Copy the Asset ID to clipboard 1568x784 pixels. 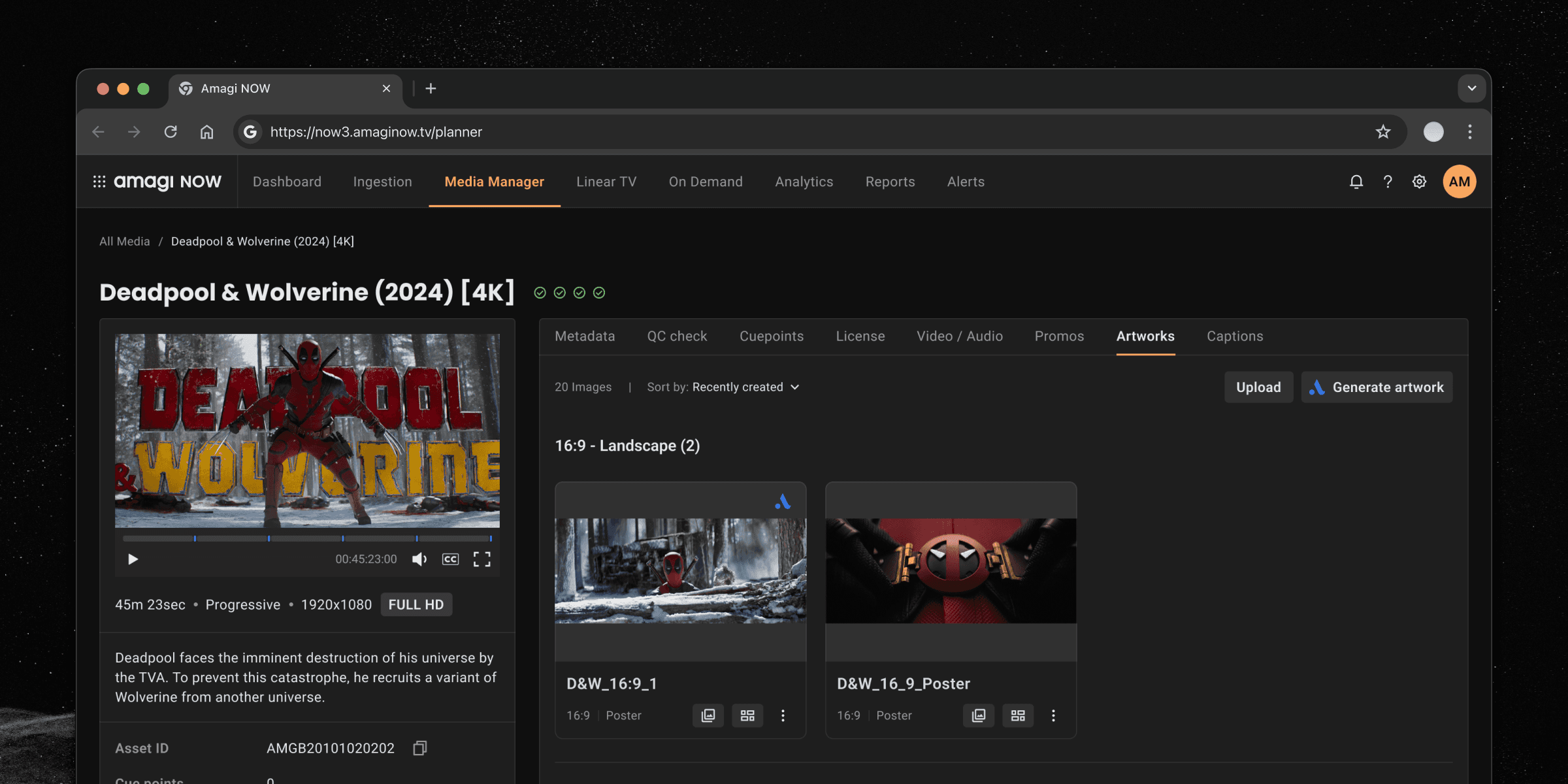[x=420, y=748]
